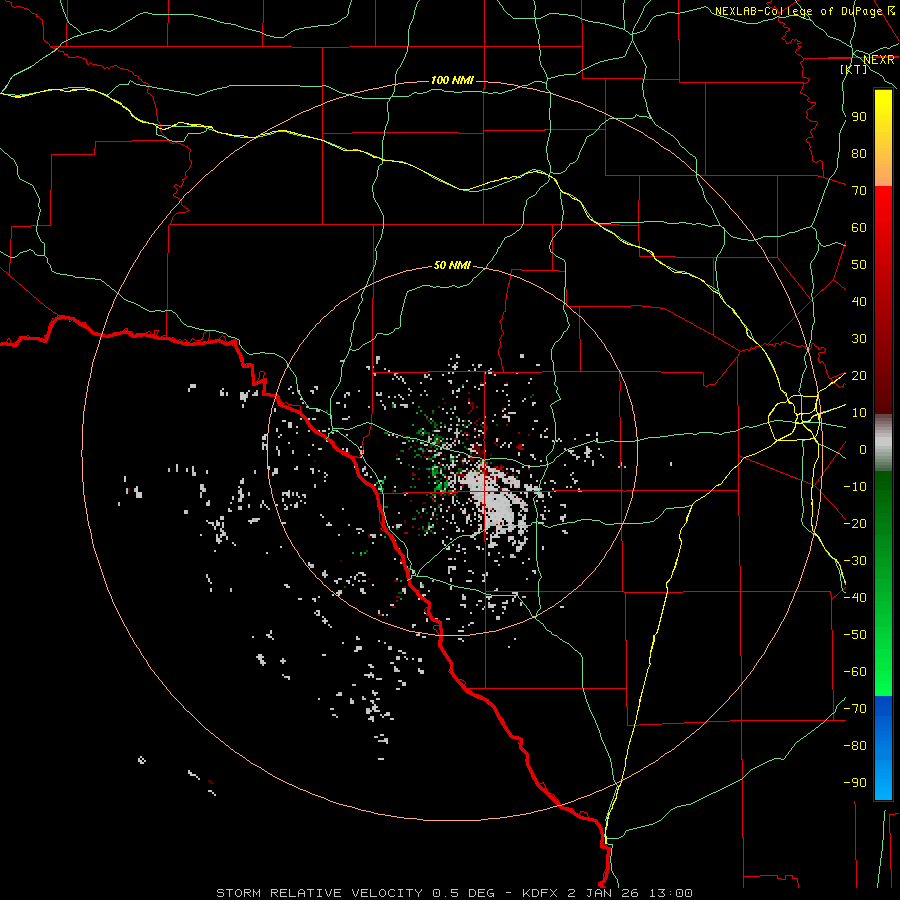900x900 pixels.
Task: Select the 30 value on velocity scale
Action: (x=859, y=339)
